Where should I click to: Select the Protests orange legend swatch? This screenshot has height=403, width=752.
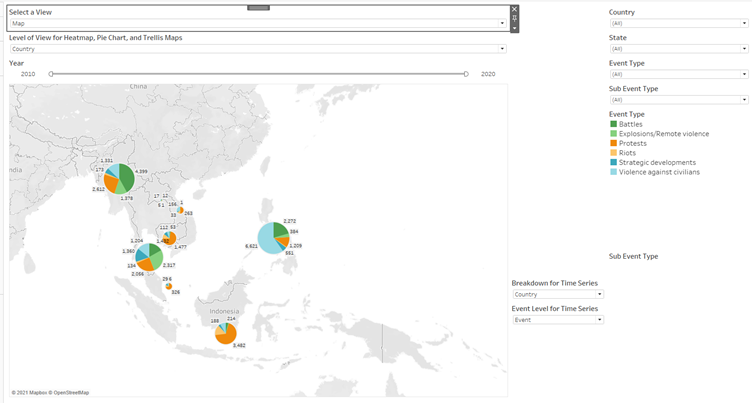click(613, 143)
